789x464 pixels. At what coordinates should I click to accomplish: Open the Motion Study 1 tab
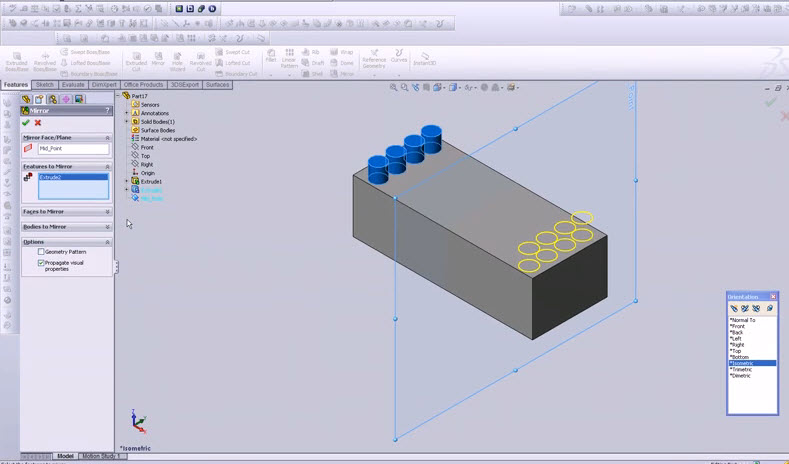point(102,456)
